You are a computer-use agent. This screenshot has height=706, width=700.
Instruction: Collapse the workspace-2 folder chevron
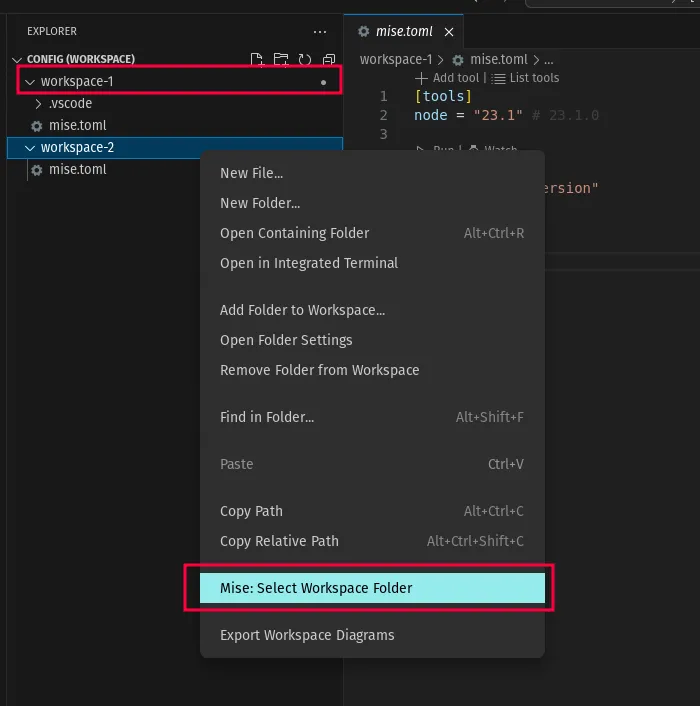pyautogui.click(x=30, y=148)
